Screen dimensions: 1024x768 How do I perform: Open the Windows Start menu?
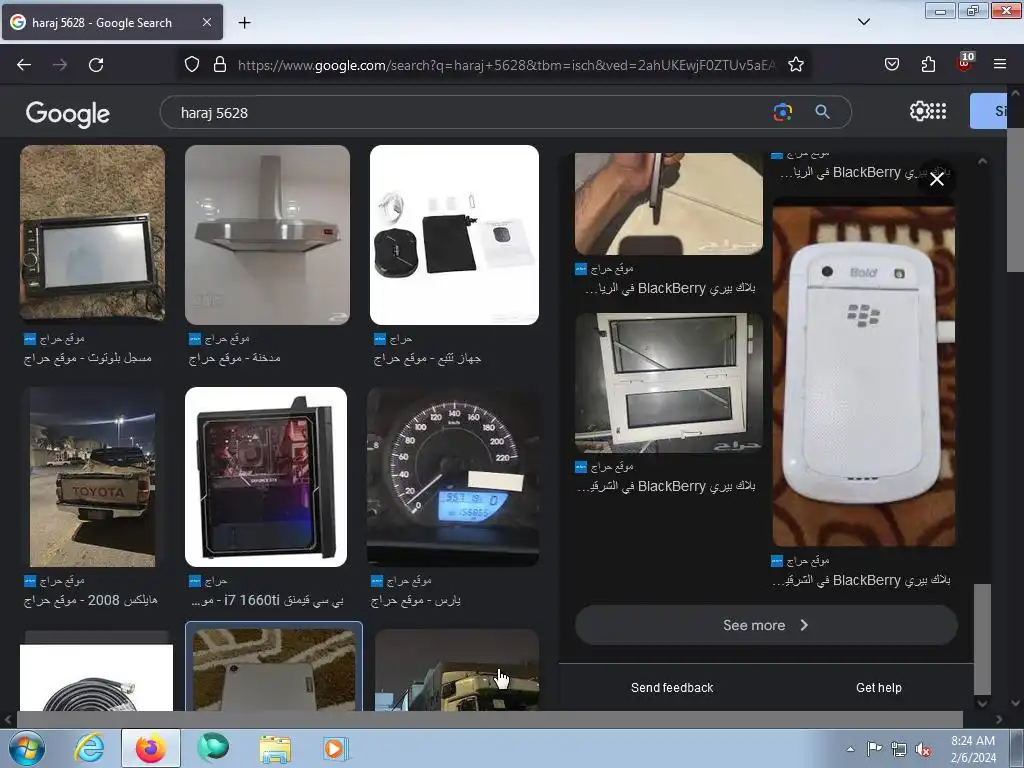point(26,748)
